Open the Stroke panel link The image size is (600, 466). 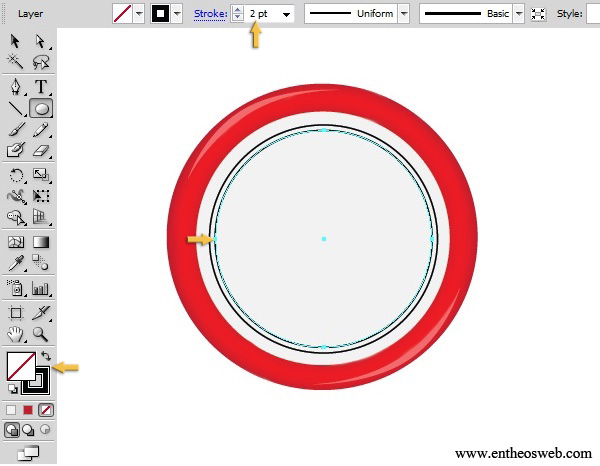click(x=210, y=14)
